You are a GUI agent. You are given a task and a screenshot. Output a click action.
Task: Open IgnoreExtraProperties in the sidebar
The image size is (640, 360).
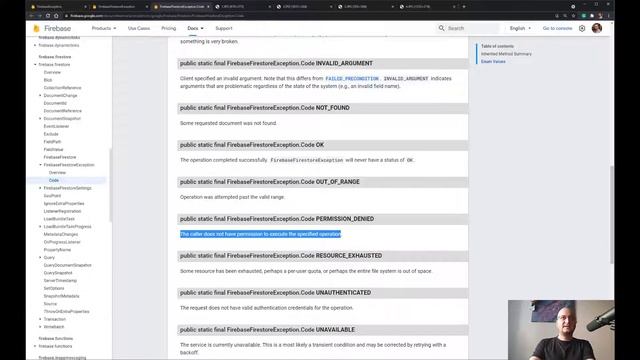tap(64, 203)
